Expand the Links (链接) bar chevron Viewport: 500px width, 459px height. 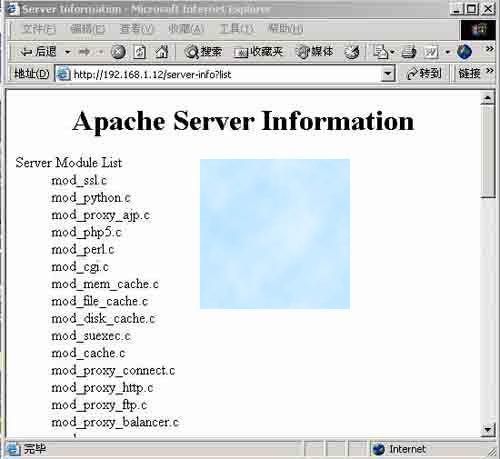489,71
